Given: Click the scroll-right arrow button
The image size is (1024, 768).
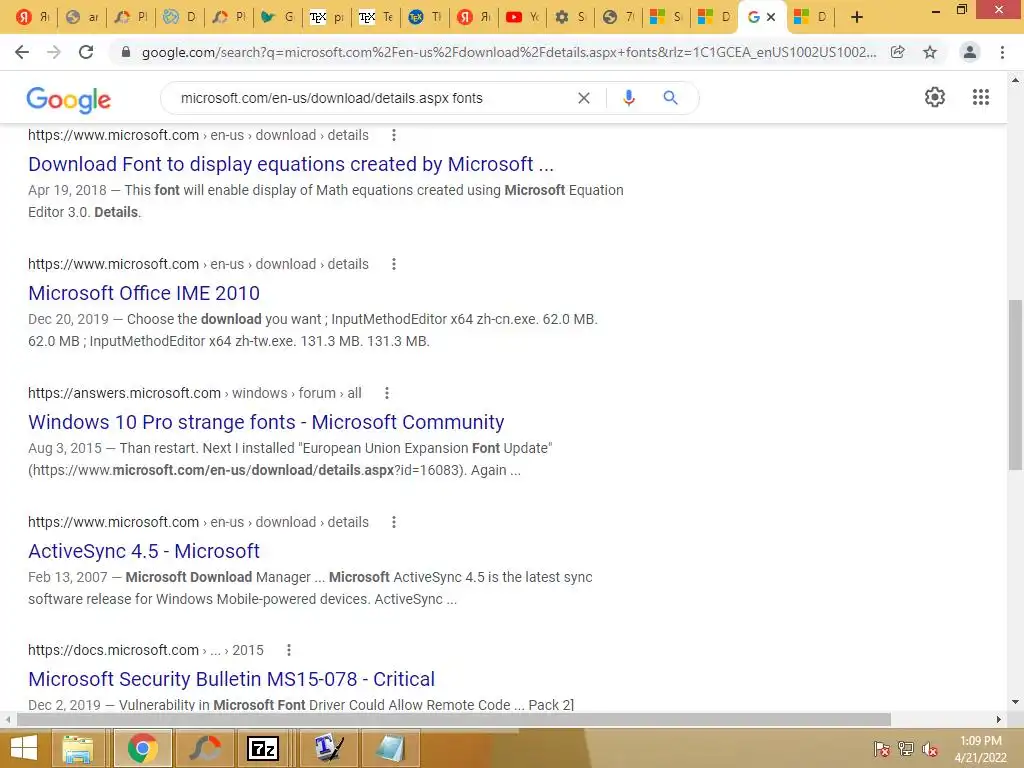Looking at the screenshot, I should (x=999, y=720).
